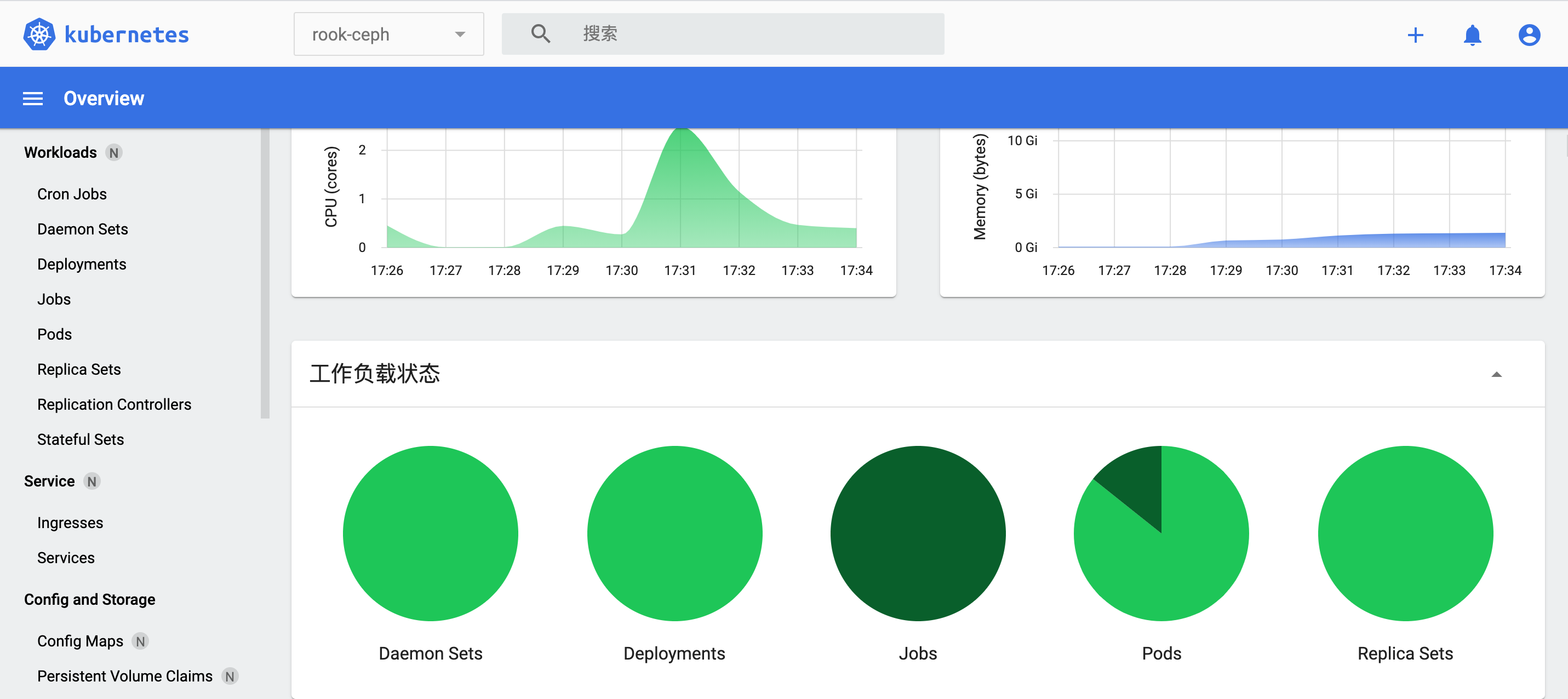Click the Kubernetes helm logo icon
This screenshot has width=1568, height=699.
39,34
